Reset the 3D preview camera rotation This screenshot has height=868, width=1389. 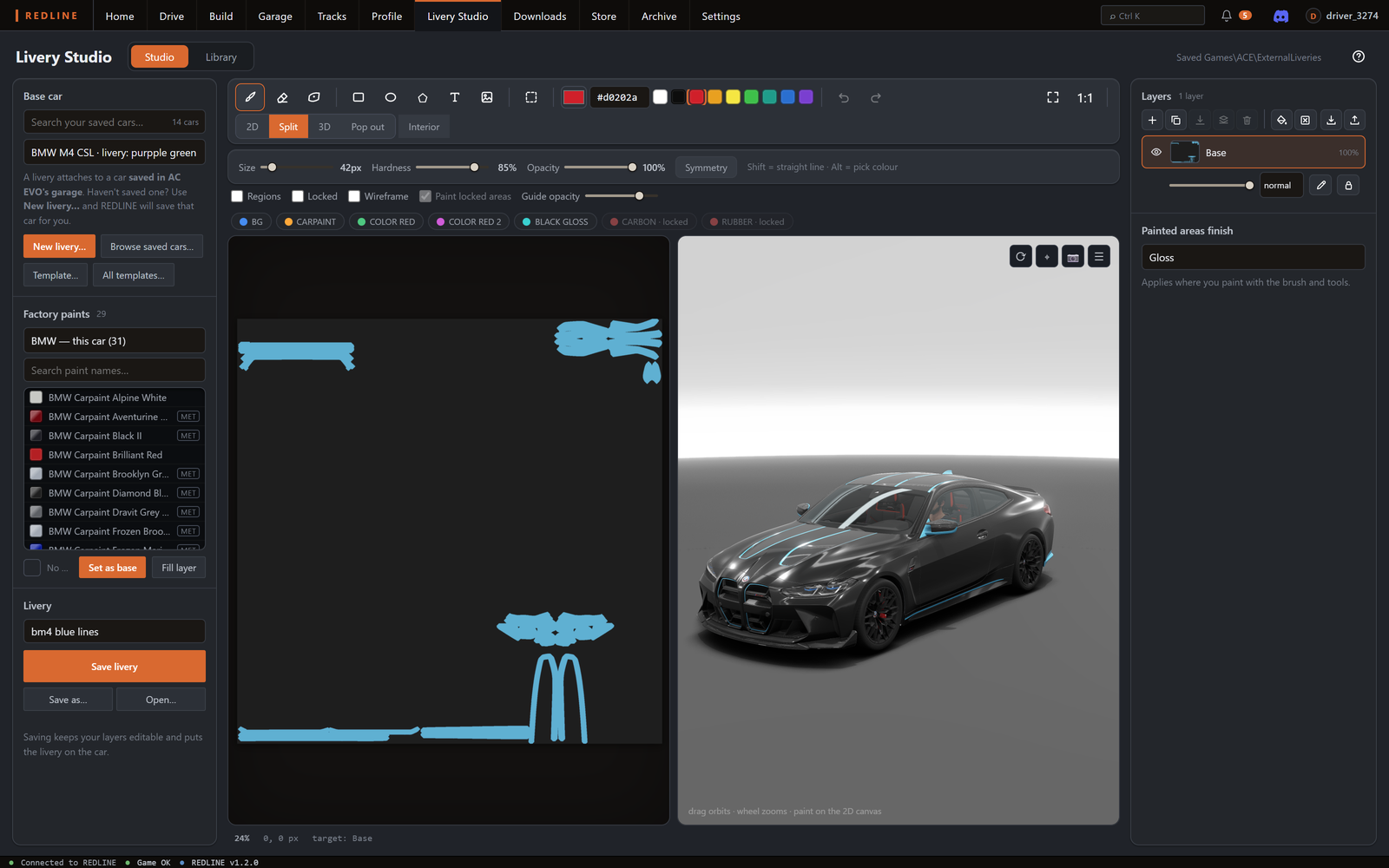pos(1021,256)
